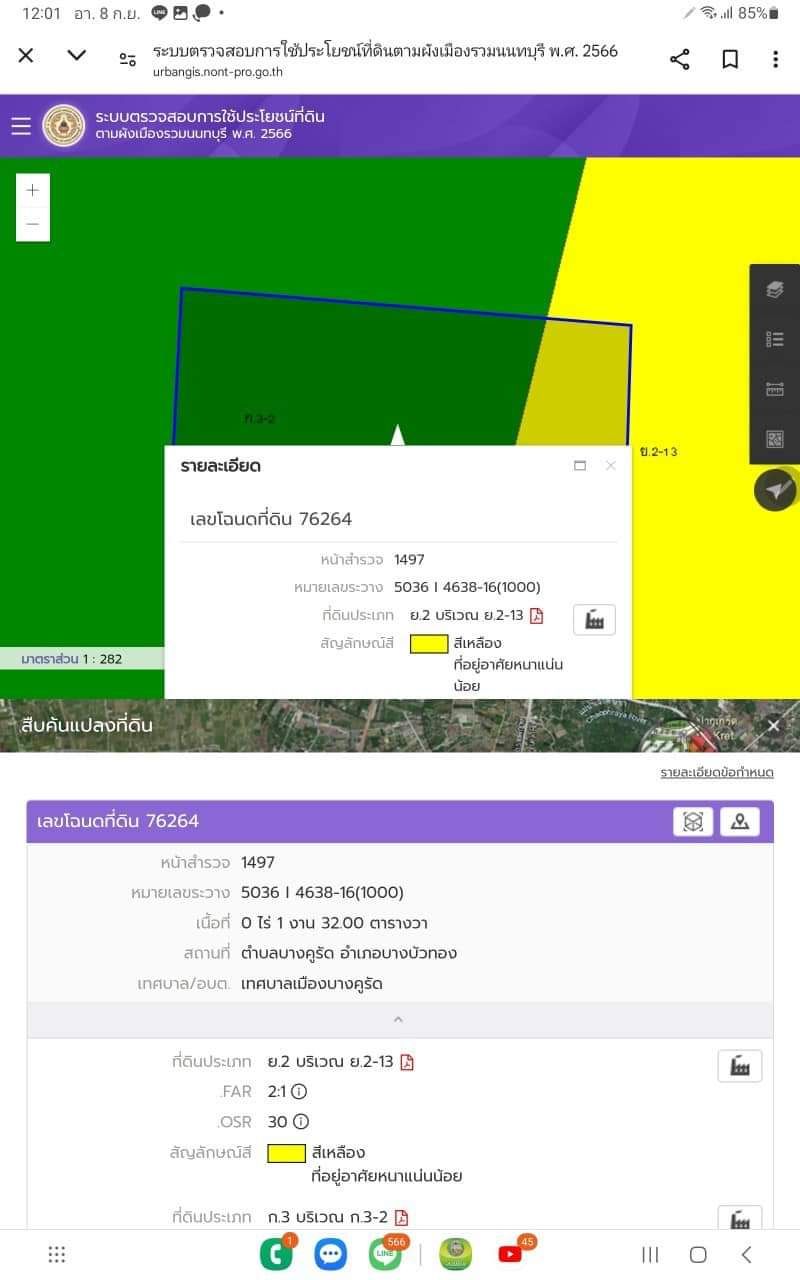The width and height of the screenshot is (800, 1280).
Task: Zoom out the map with minus button
Action: (x=33, y=224)
